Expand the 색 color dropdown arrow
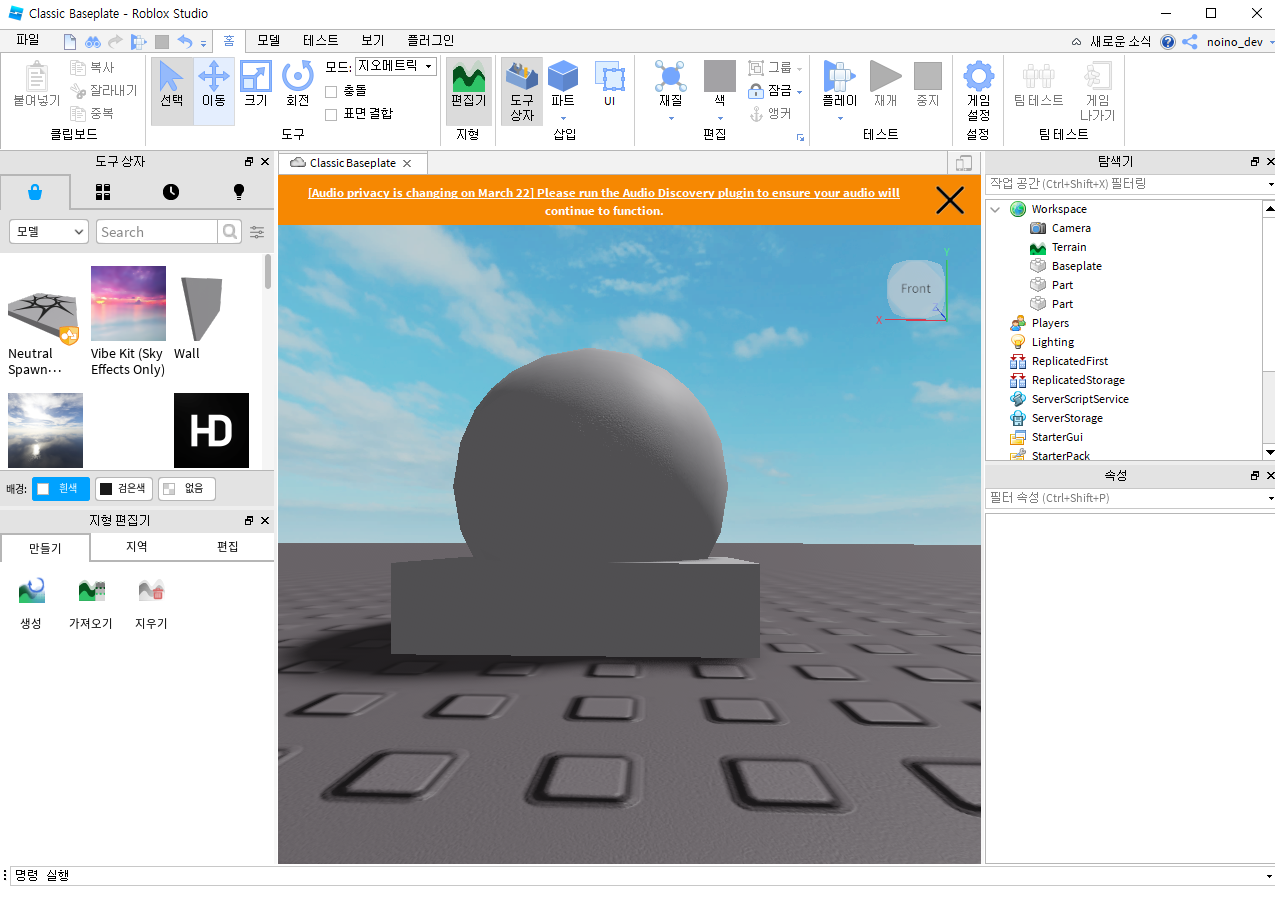 pyautogui.click(x=720, y=118)
